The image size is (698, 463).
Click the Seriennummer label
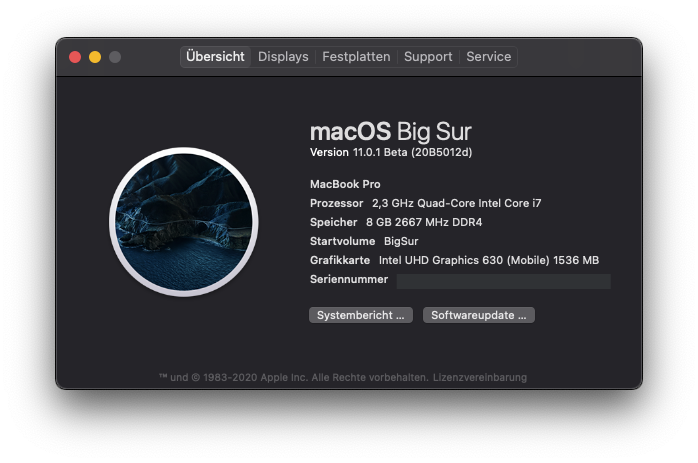pos(349,280)
